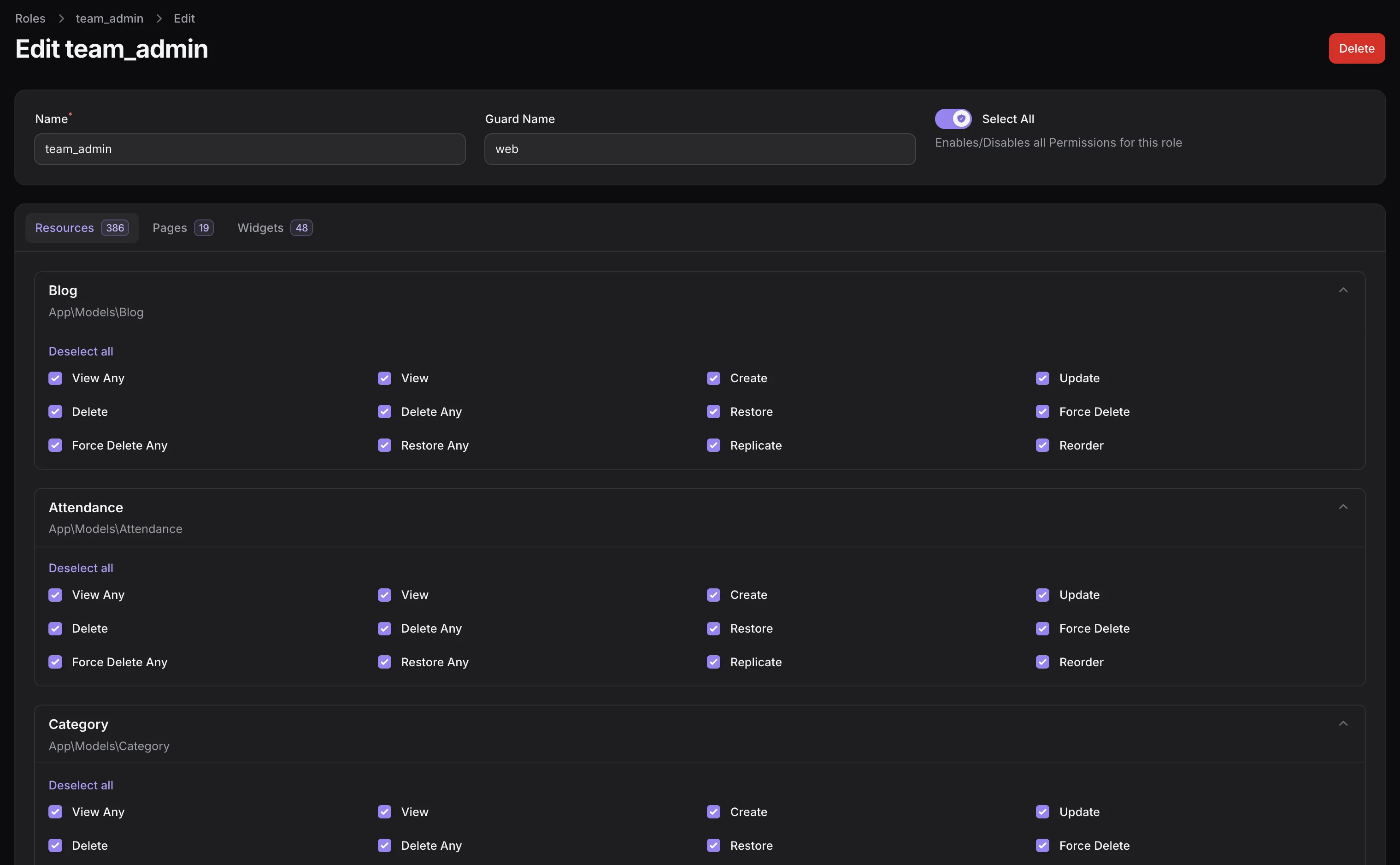Screen dimensions: 1400x865
Task: Click Deselect all under Blog
Action: pyautogui.click(x=81, y=351)
